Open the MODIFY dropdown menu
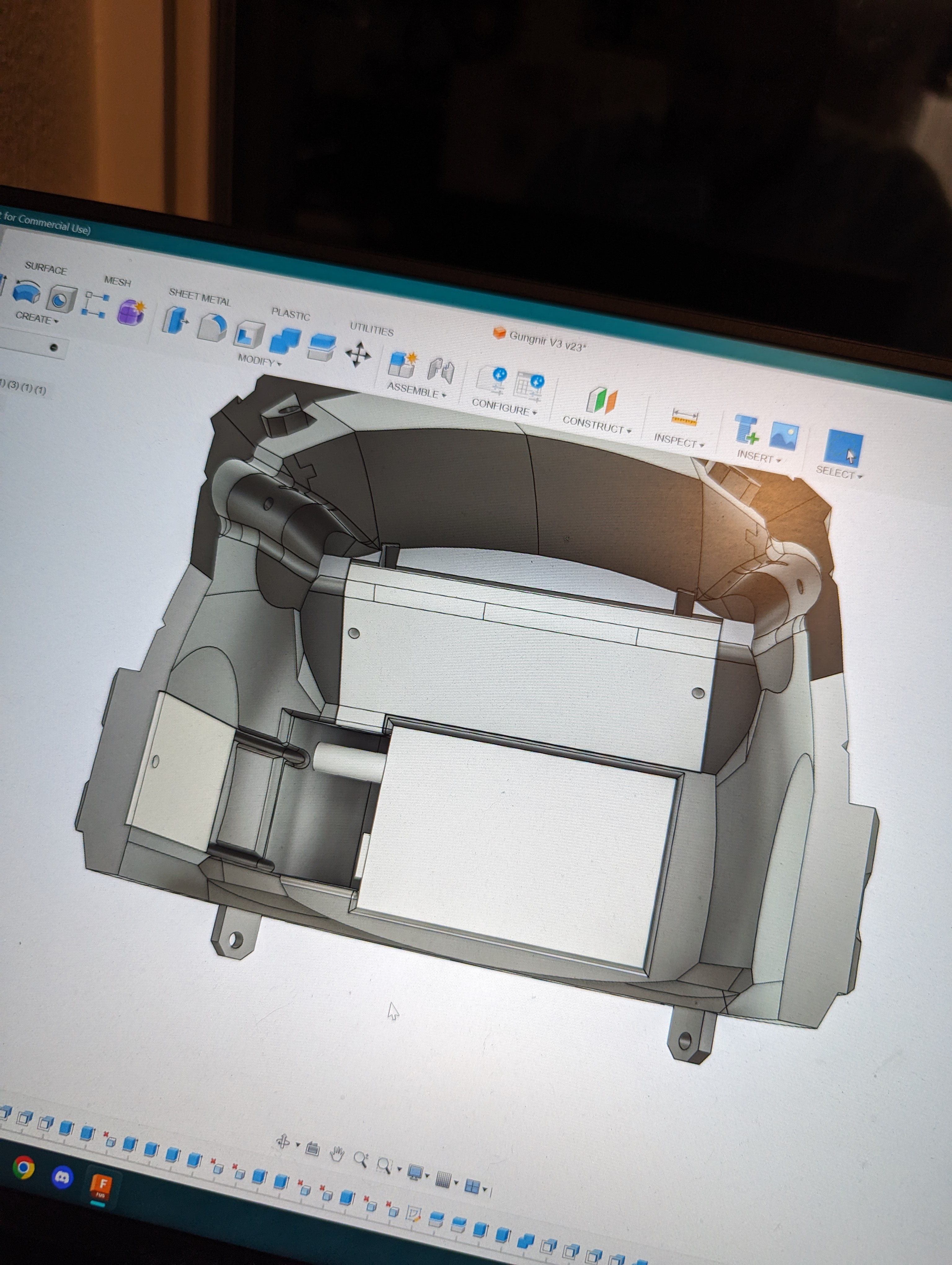Image resolution: width=952 pixels, height=1265 pixels. pos(260,360)
